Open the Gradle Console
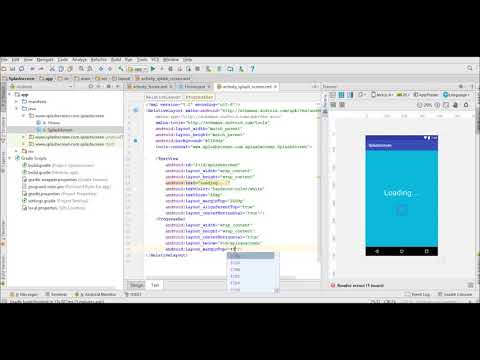Image resolution: width=480 pixels, height=360 pixels. [x=455, y=295]
